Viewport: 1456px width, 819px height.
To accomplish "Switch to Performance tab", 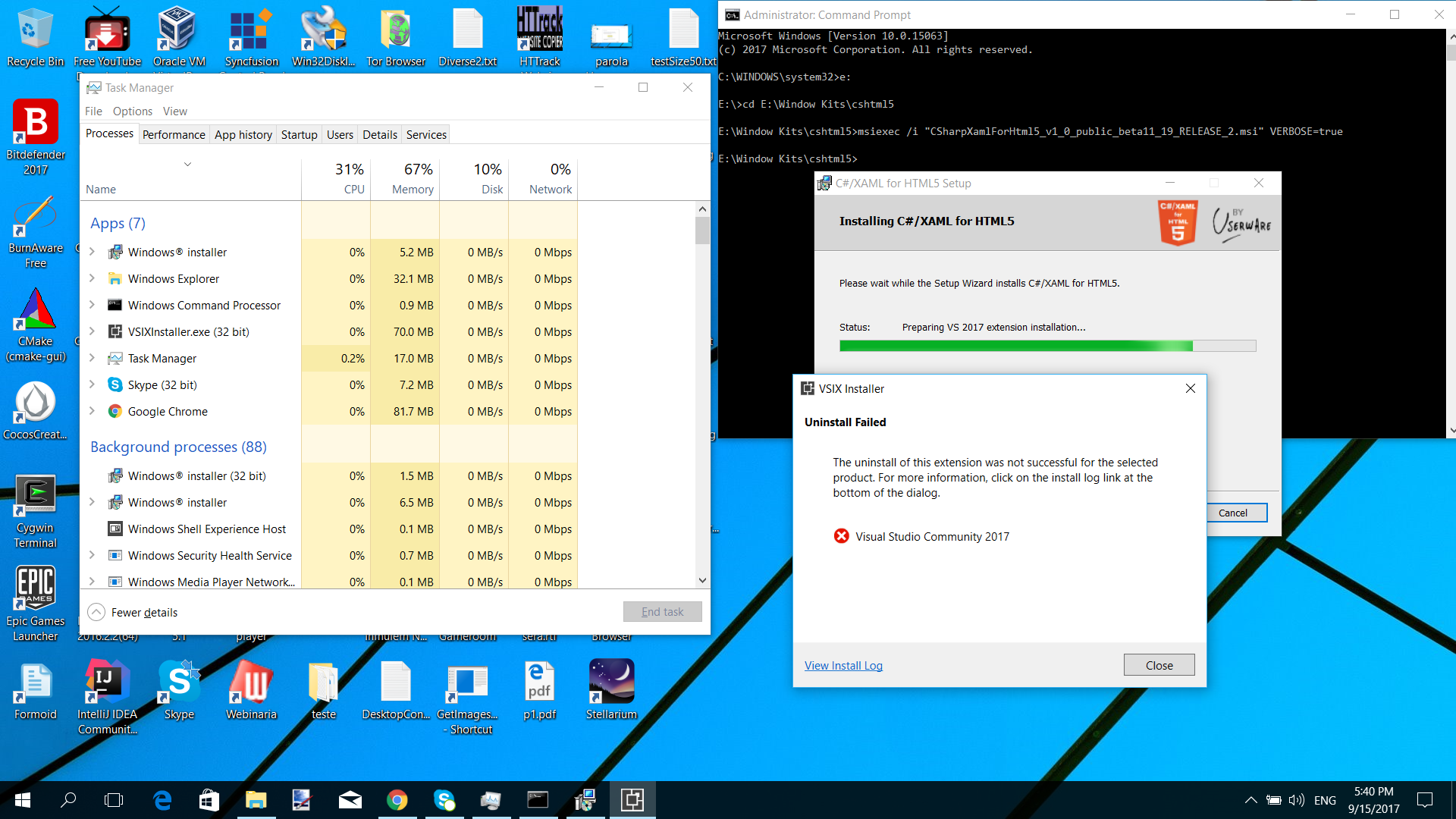I will point(174,134).
